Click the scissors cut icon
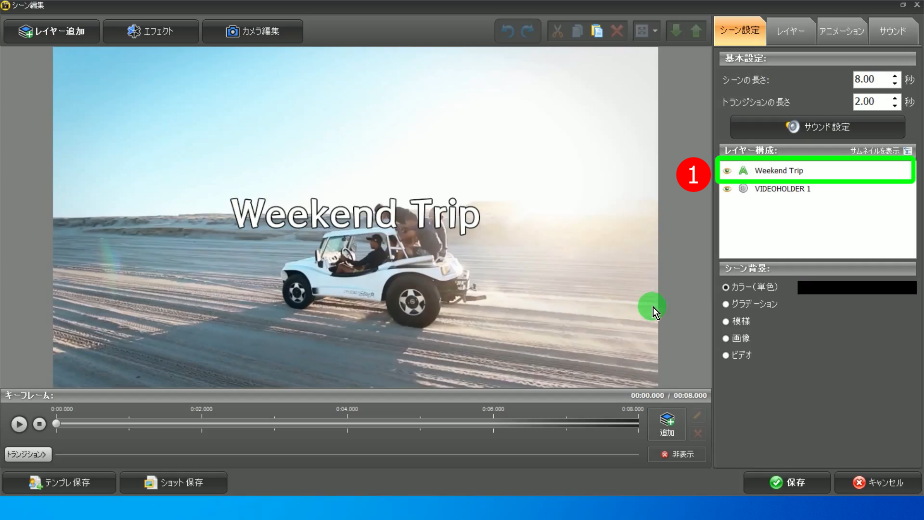The width and height of the screenshot is (924, 520). pos(558,31)
